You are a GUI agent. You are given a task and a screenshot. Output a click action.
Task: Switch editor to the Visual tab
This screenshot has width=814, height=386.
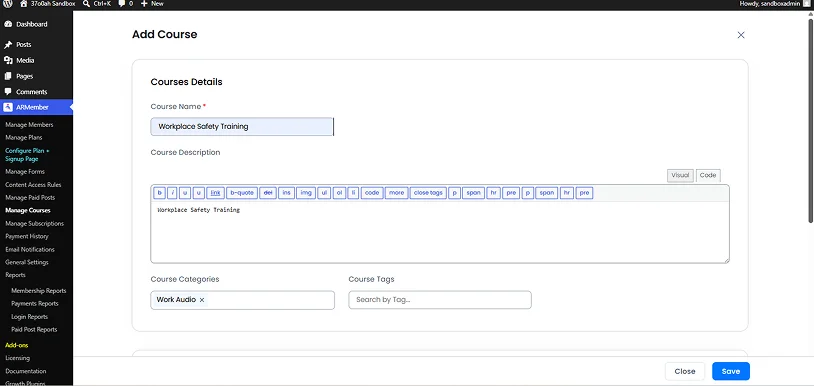coord(680,175)
